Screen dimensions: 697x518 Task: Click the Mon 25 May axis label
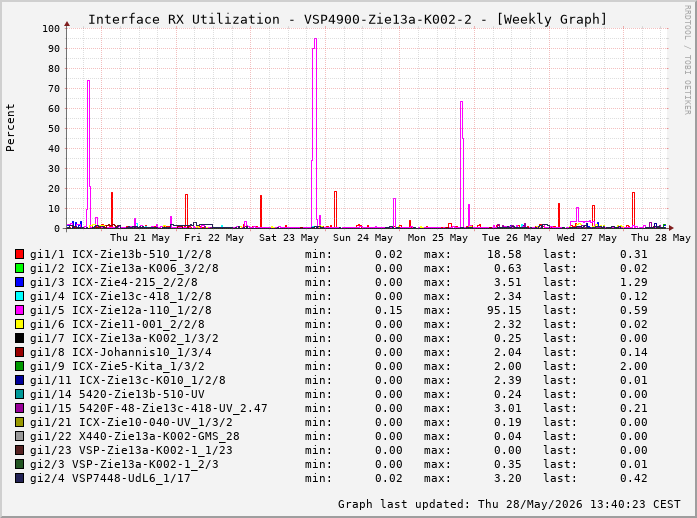tap(438, 238)
